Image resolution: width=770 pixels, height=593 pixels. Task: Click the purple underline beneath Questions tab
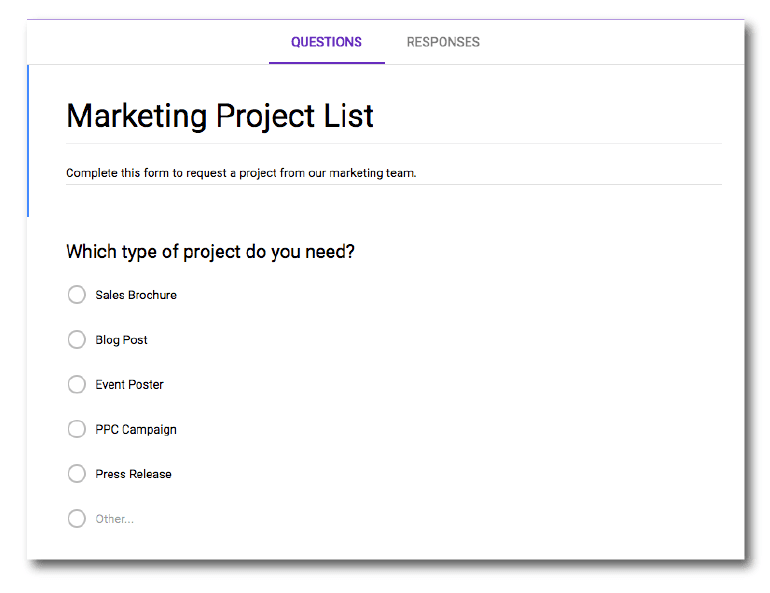326,62
